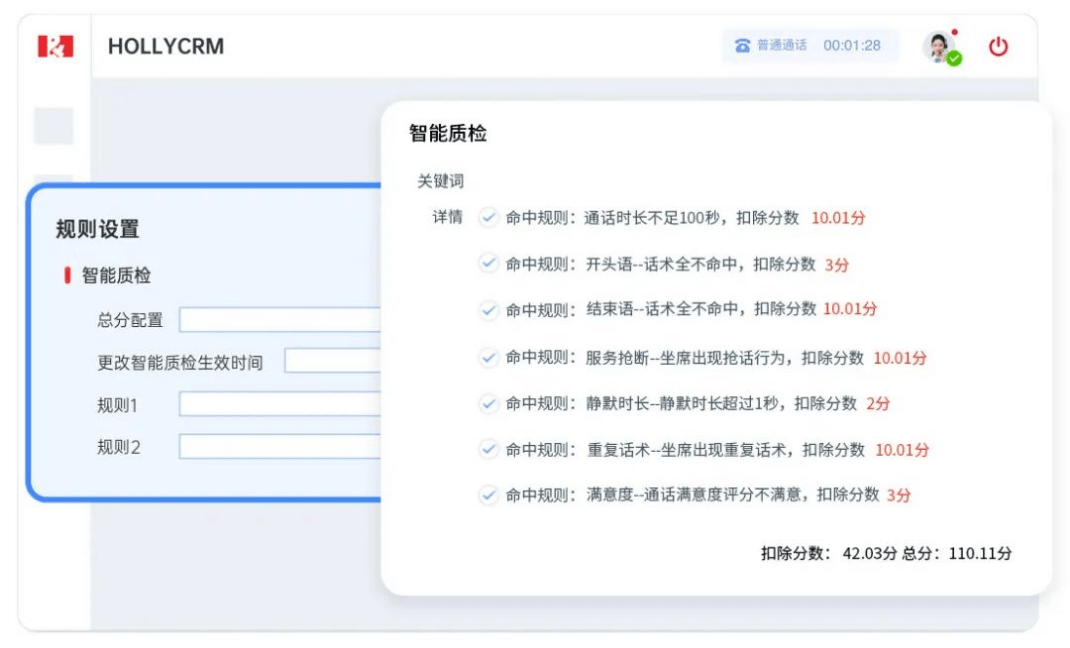Screen dimensions: 1070x648
Task: Click the 10.01分 score for 结束语 rule
Action: 850,309
